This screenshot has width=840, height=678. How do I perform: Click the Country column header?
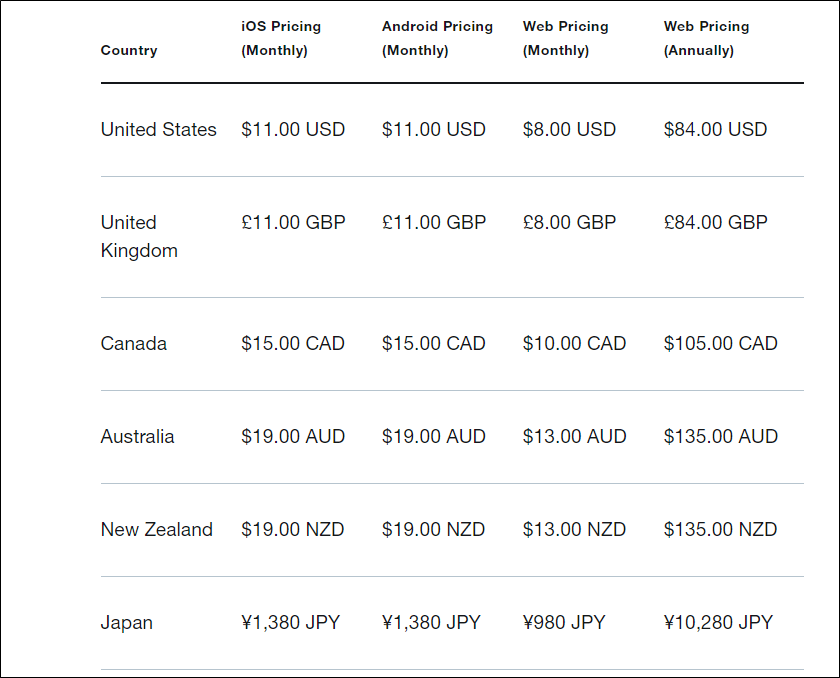[x=129, y=50]
